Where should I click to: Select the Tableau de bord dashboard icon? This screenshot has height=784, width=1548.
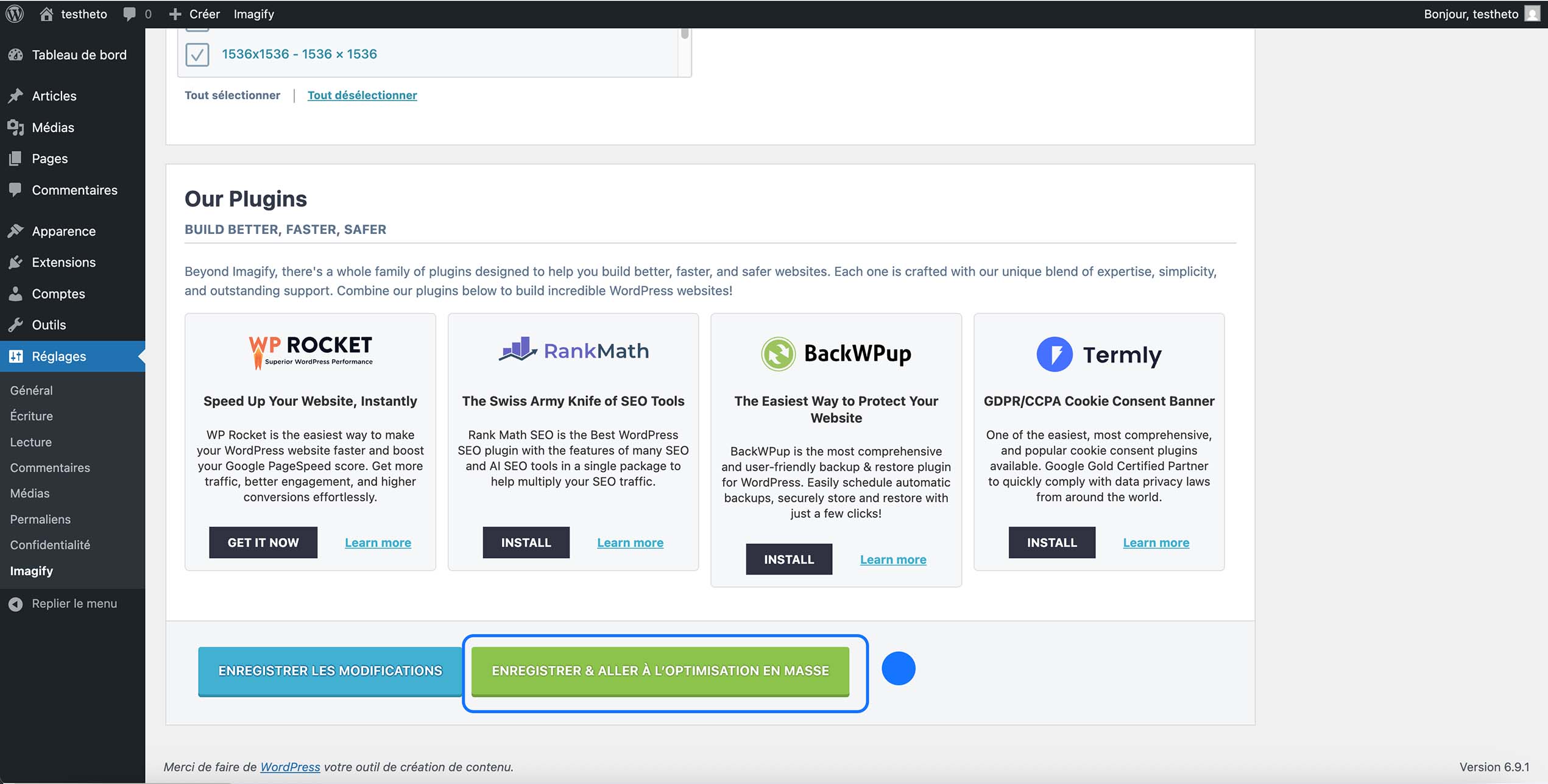(16, 55)
